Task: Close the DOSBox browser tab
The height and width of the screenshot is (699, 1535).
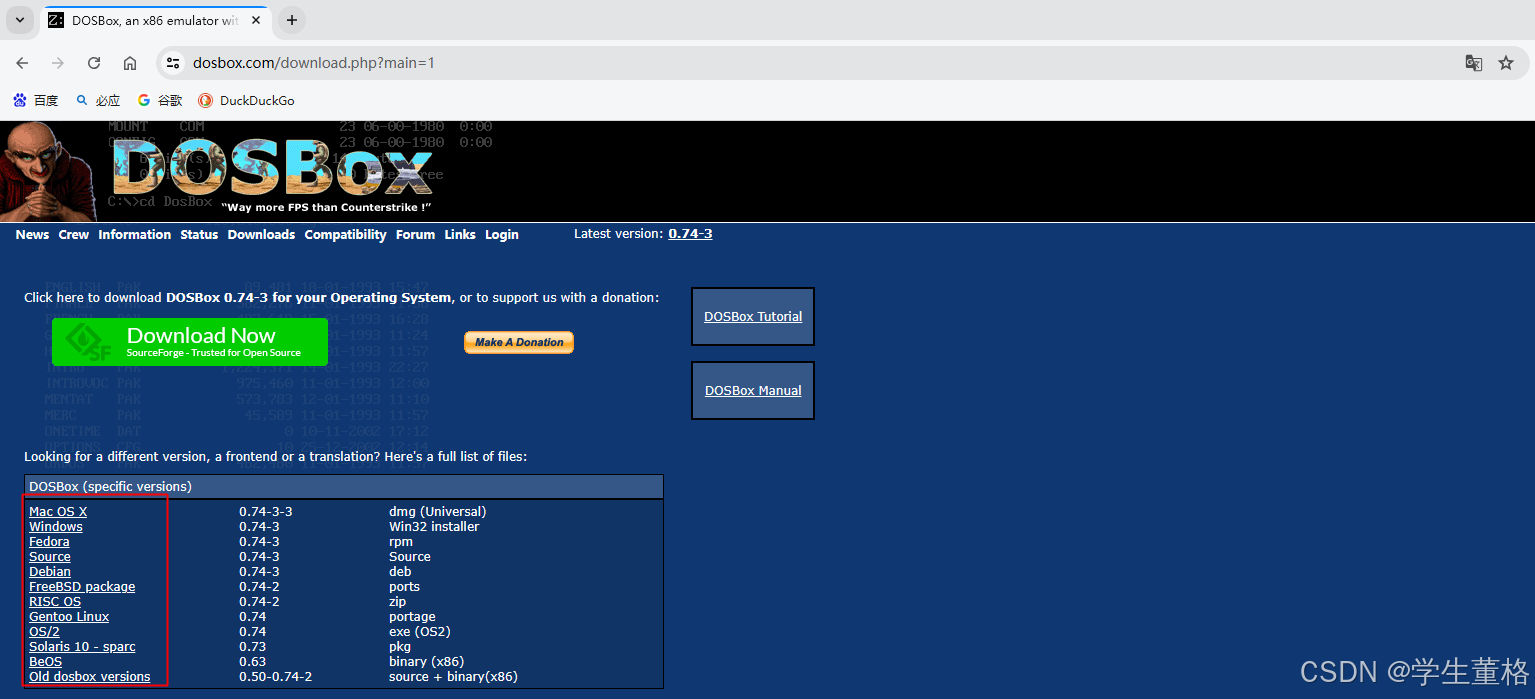Action: pyautogui.click(x=255, y=20)
